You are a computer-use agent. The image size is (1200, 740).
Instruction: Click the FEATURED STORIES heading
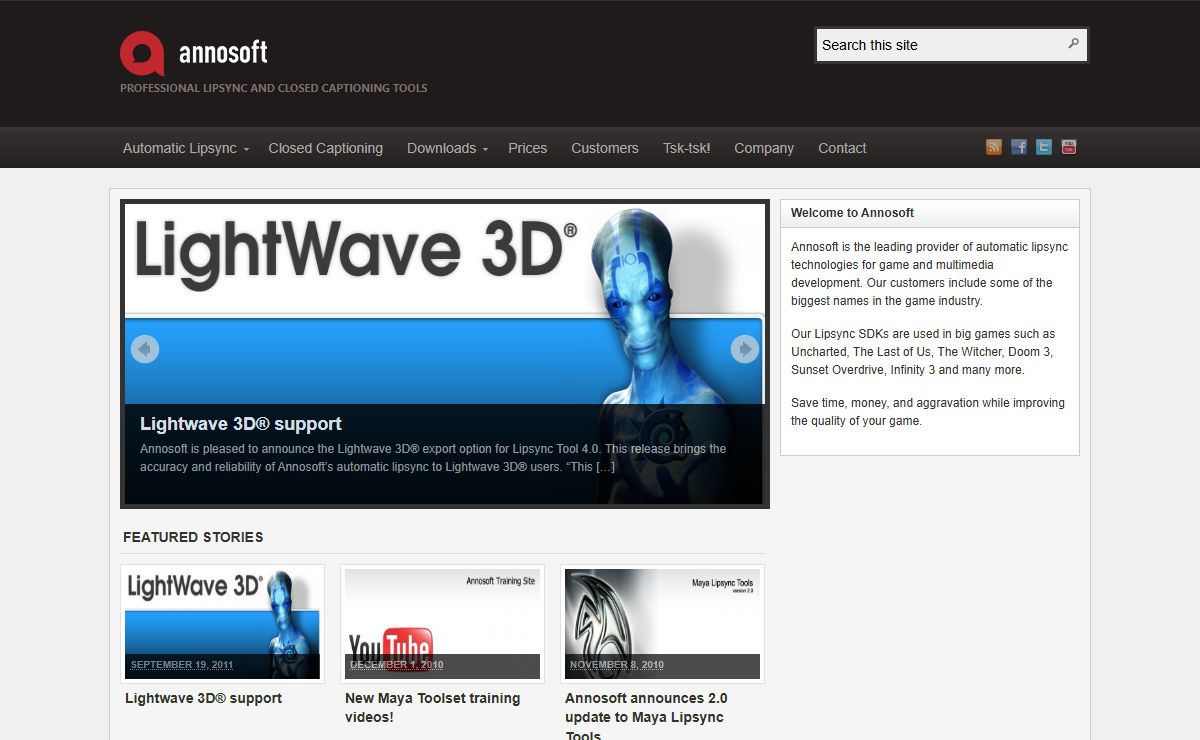coord(193,537)
